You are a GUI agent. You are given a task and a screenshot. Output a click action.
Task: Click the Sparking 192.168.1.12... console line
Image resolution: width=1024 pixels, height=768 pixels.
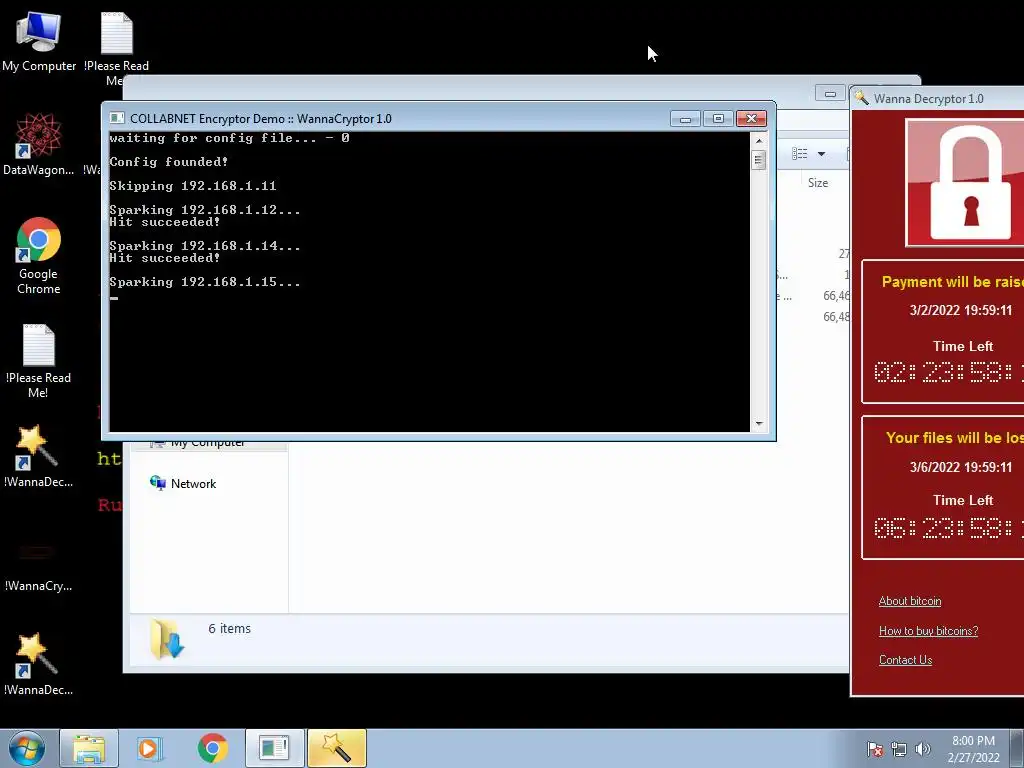click(204, 210)
